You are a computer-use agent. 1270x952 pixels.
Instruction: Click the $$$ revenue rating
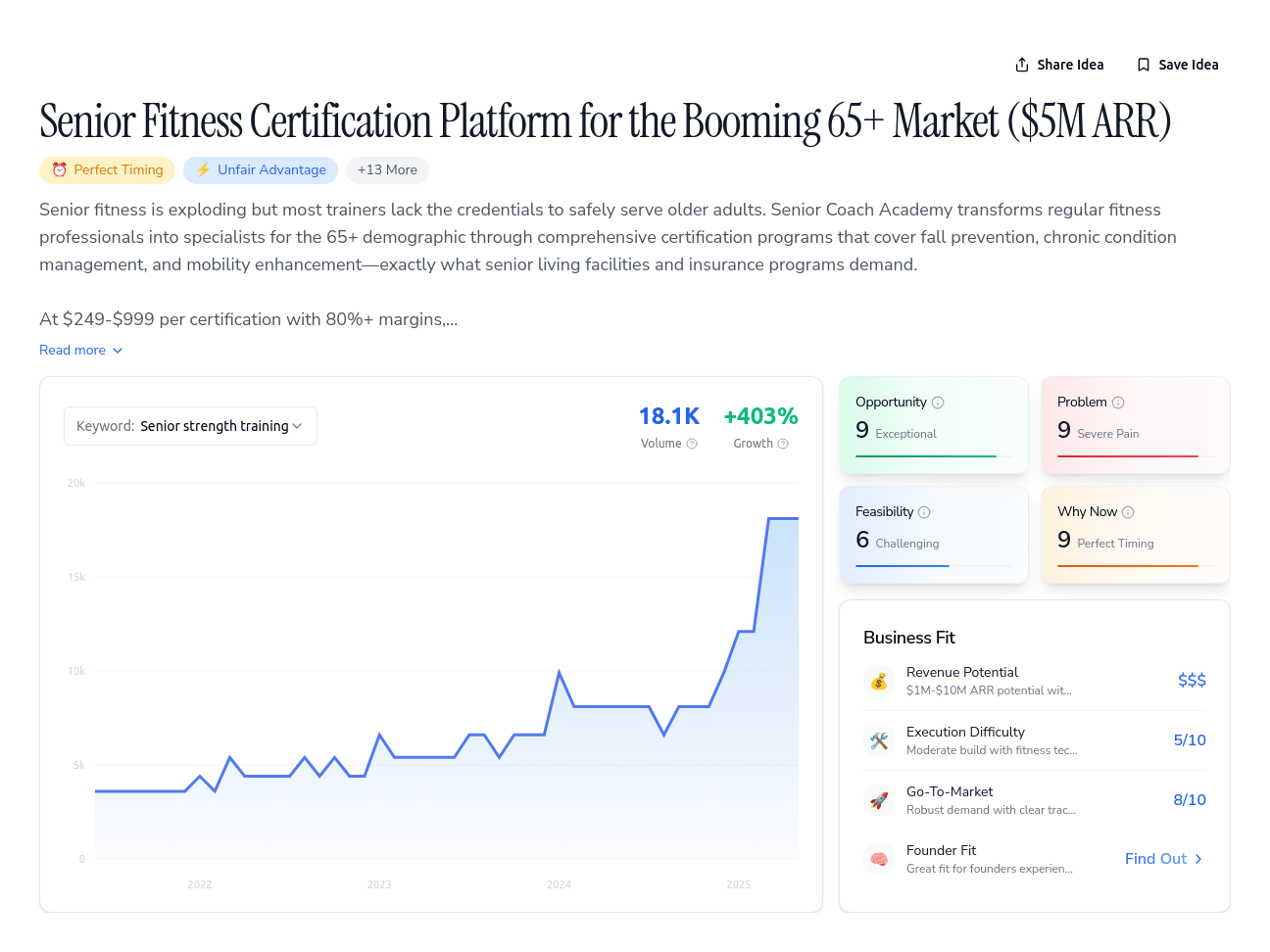point(1192,681)
